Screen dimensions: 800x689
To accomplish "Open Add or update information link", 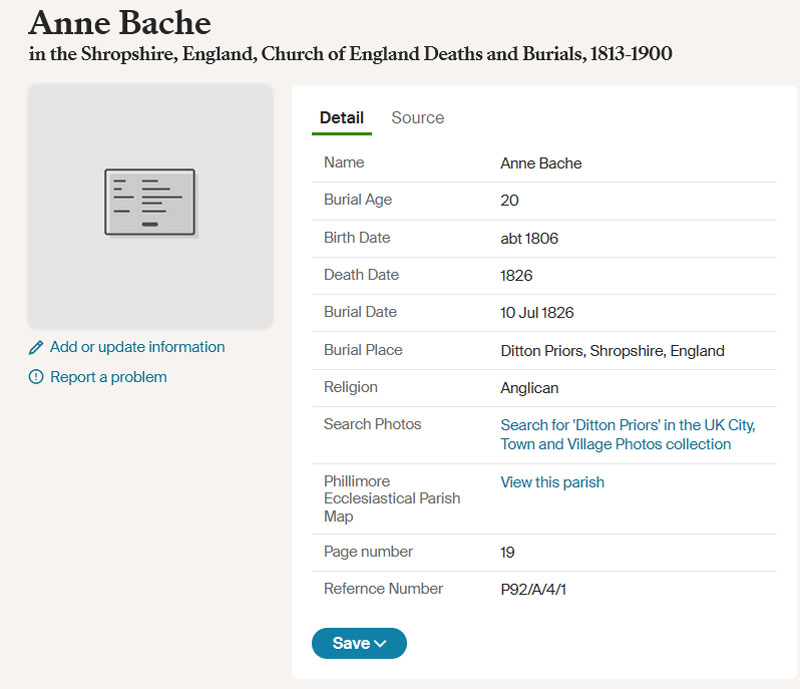I will 137,347.
